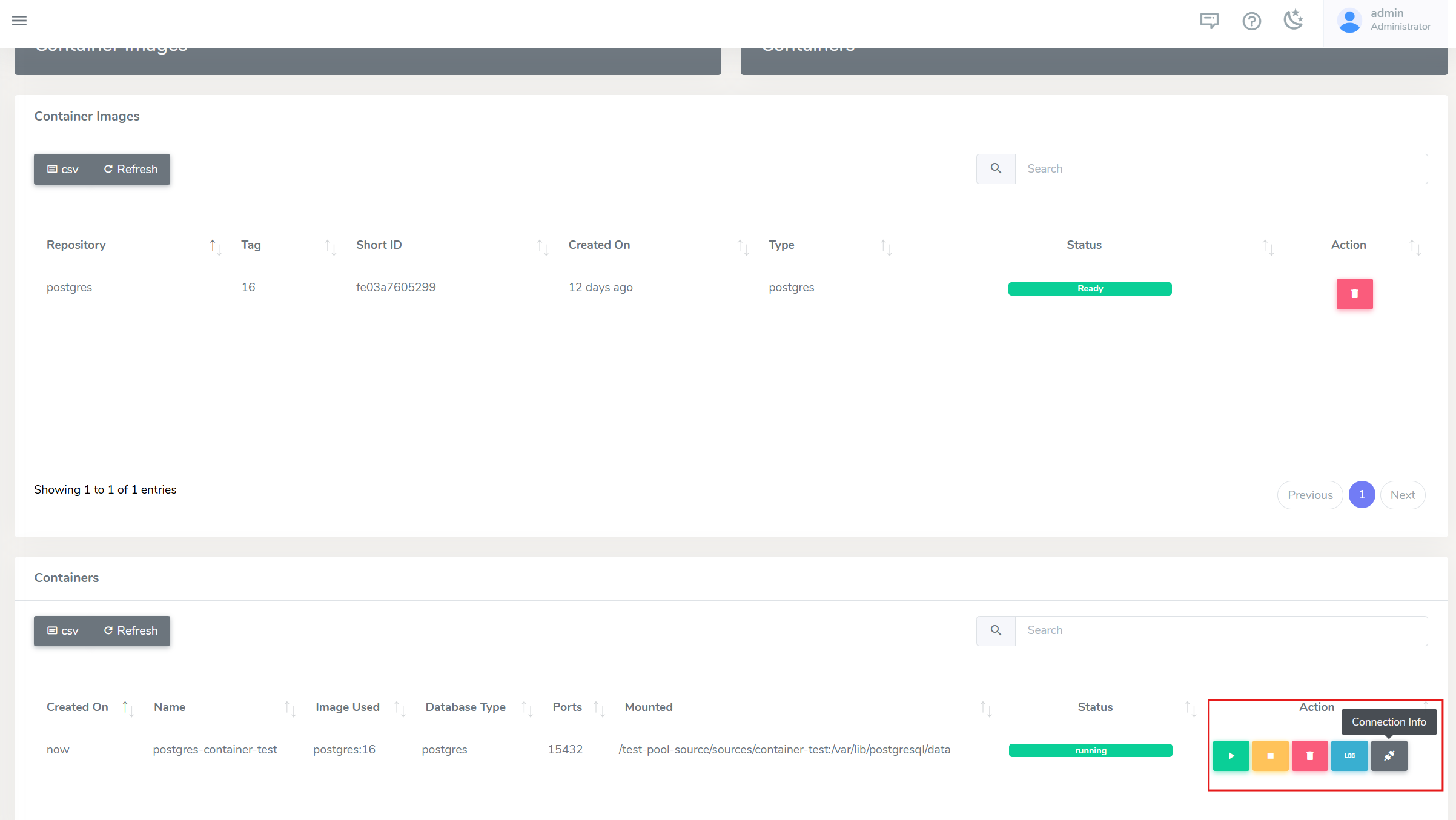The image size is (1456, 820).
Task: Export Containers table as csv
Action: [63, 631]
